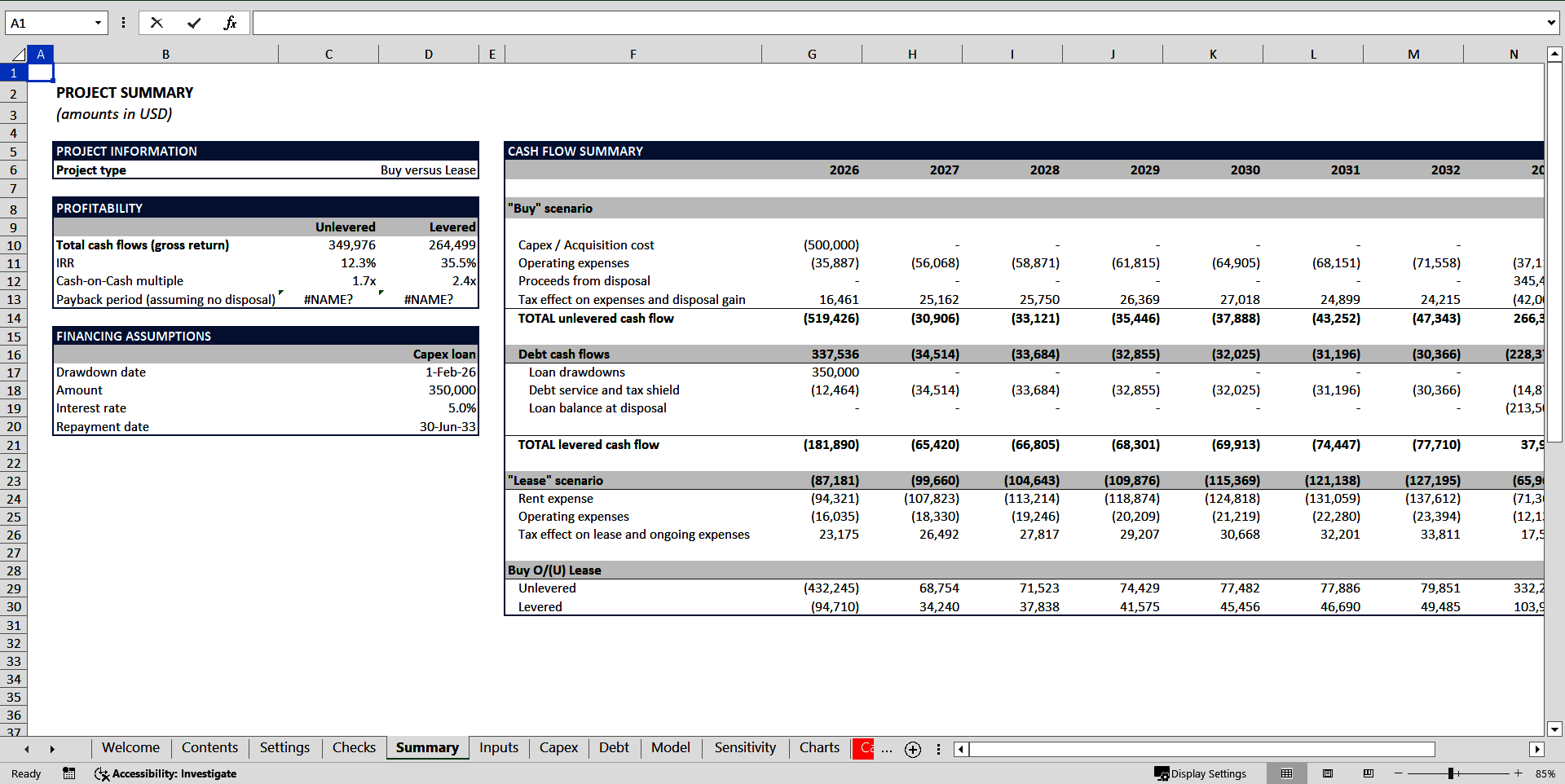
Task: Click the vertical scrollbar thumb
Action: coord(1554,253)
